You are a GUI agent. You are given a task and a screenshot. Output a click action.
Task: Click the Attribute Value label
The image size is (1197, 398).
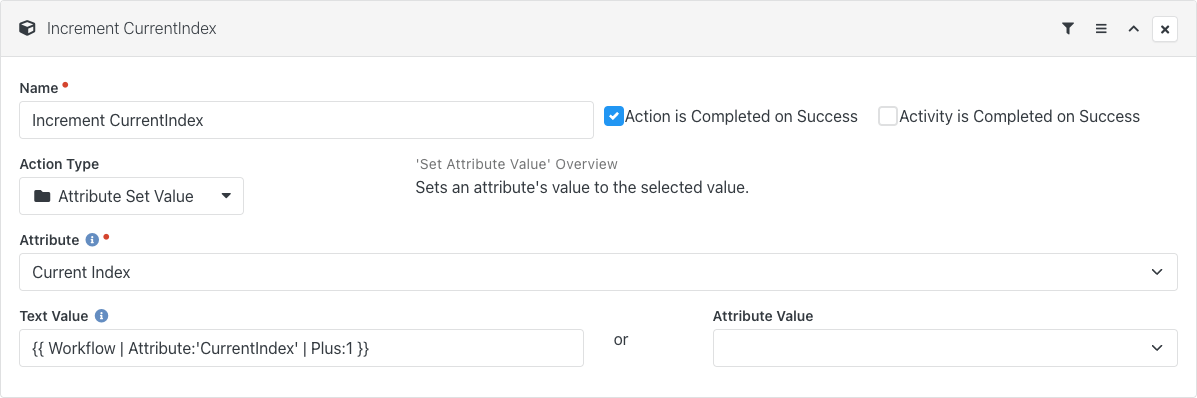tap(763, 315)
